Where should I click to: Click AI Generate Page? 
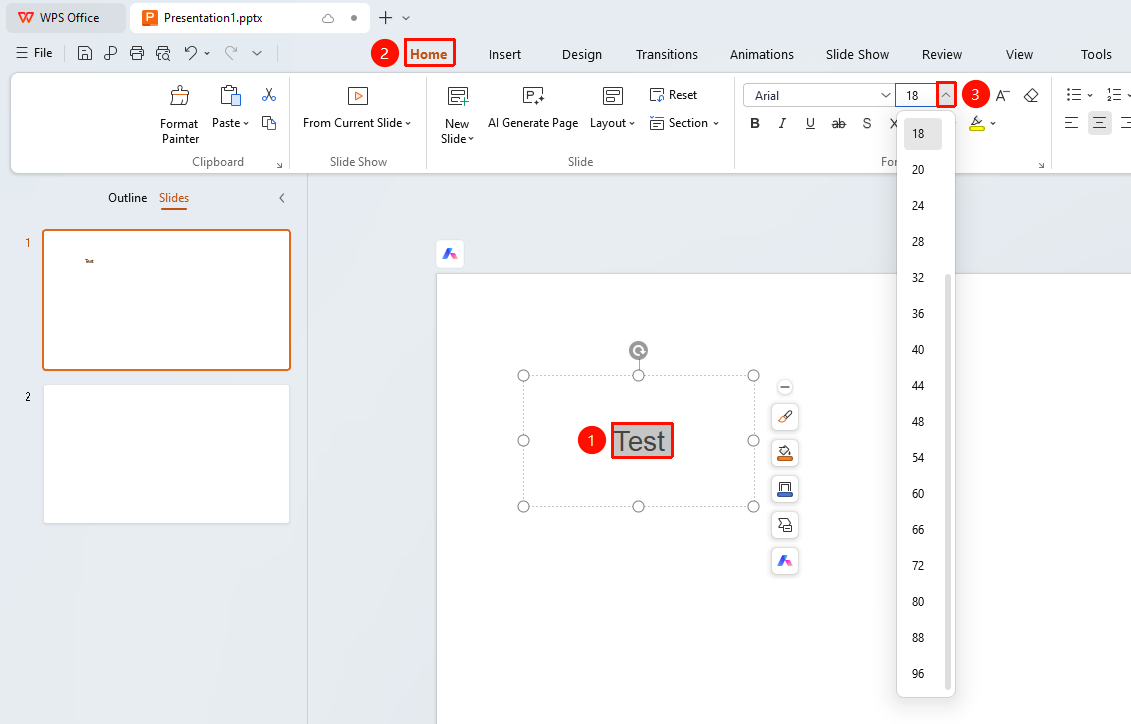tap(533, 108)
